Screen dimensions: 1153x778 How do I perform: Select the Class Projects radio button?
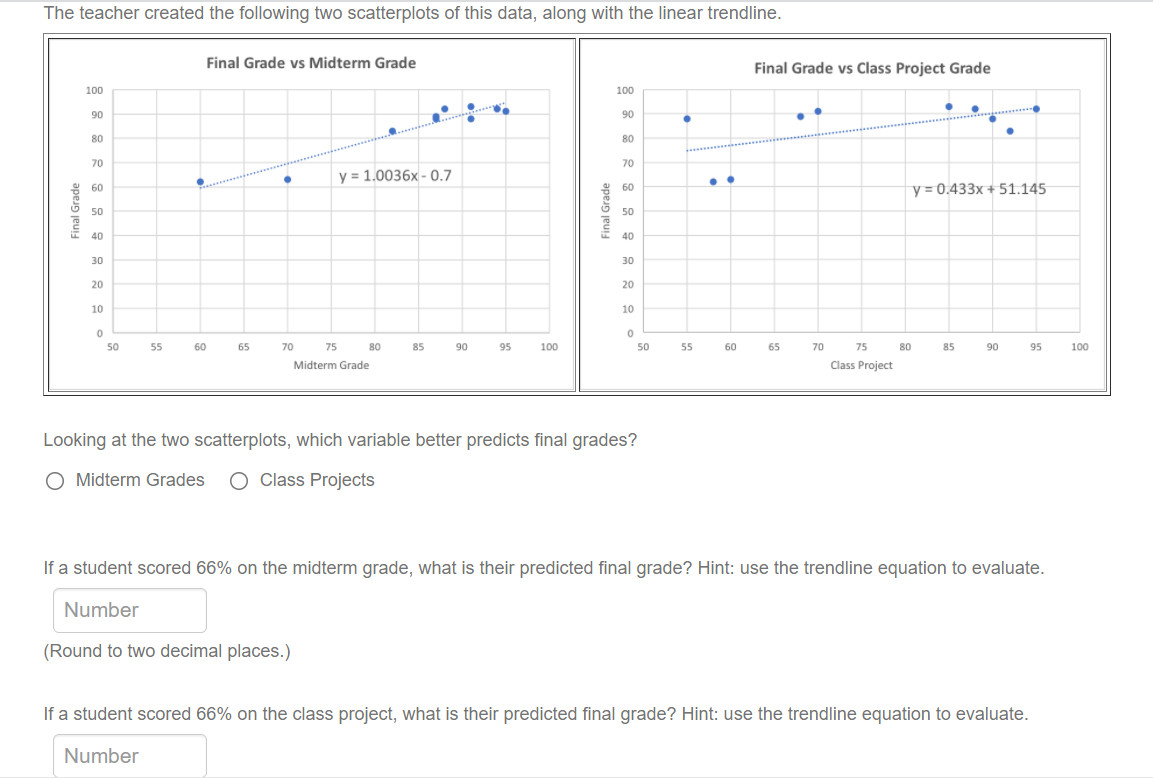(238, 481)
